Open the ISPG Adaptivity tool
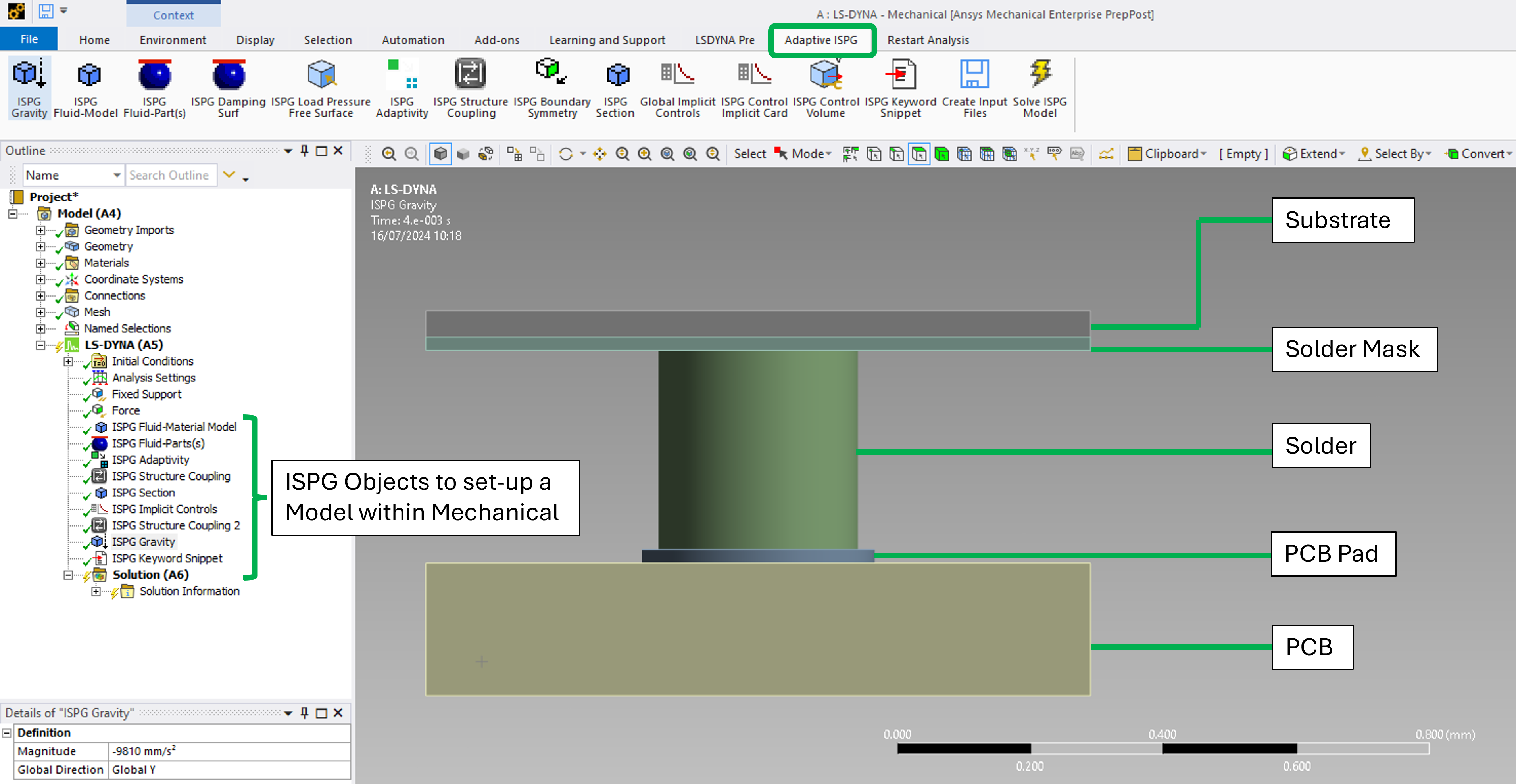1516x784 pixels. pos(402,88)
